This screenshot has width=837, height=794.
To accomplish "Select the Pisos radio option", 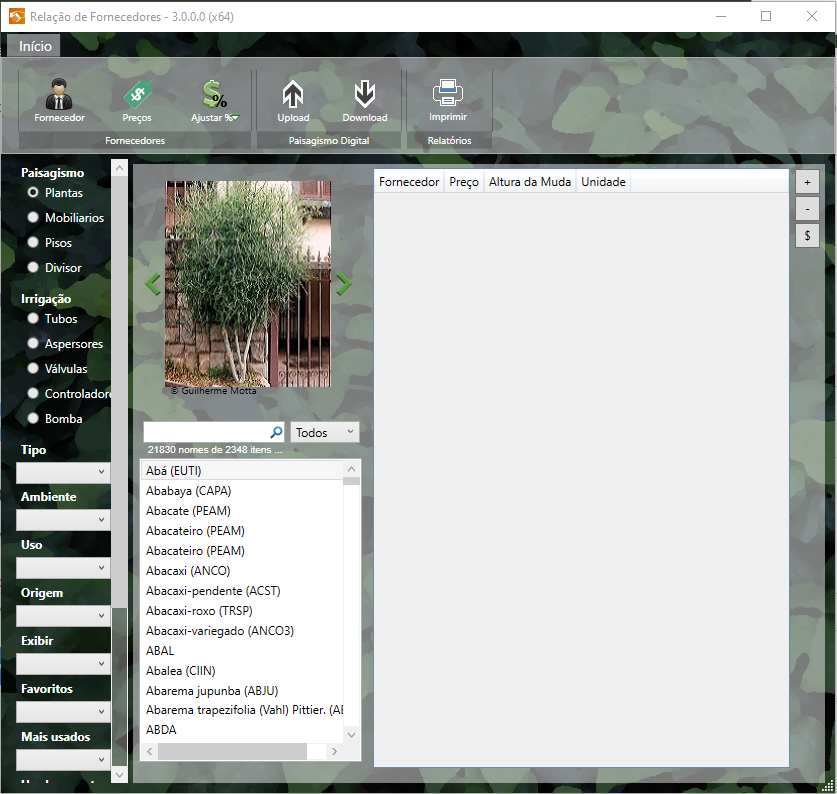I will (x=34, y=242).
